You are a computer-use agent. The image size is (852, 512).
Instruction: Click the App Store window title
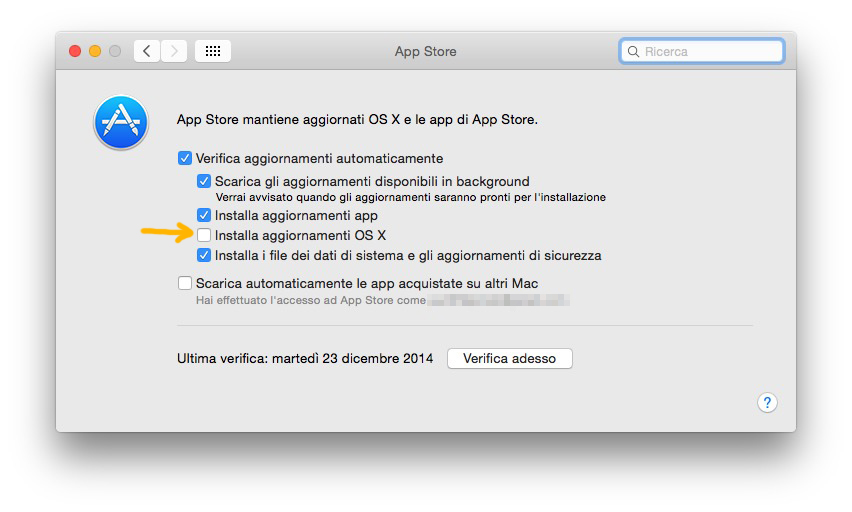(x=426, y=51)
